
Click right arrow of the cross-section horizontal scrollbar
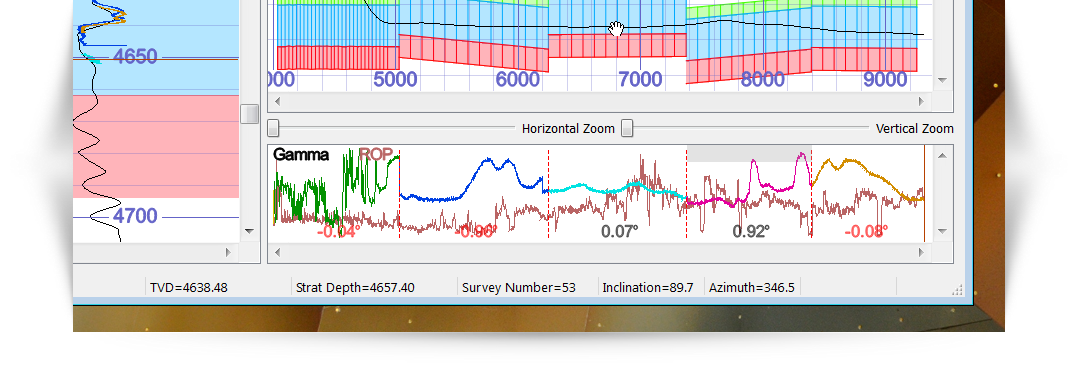click(x=922, y=101)
